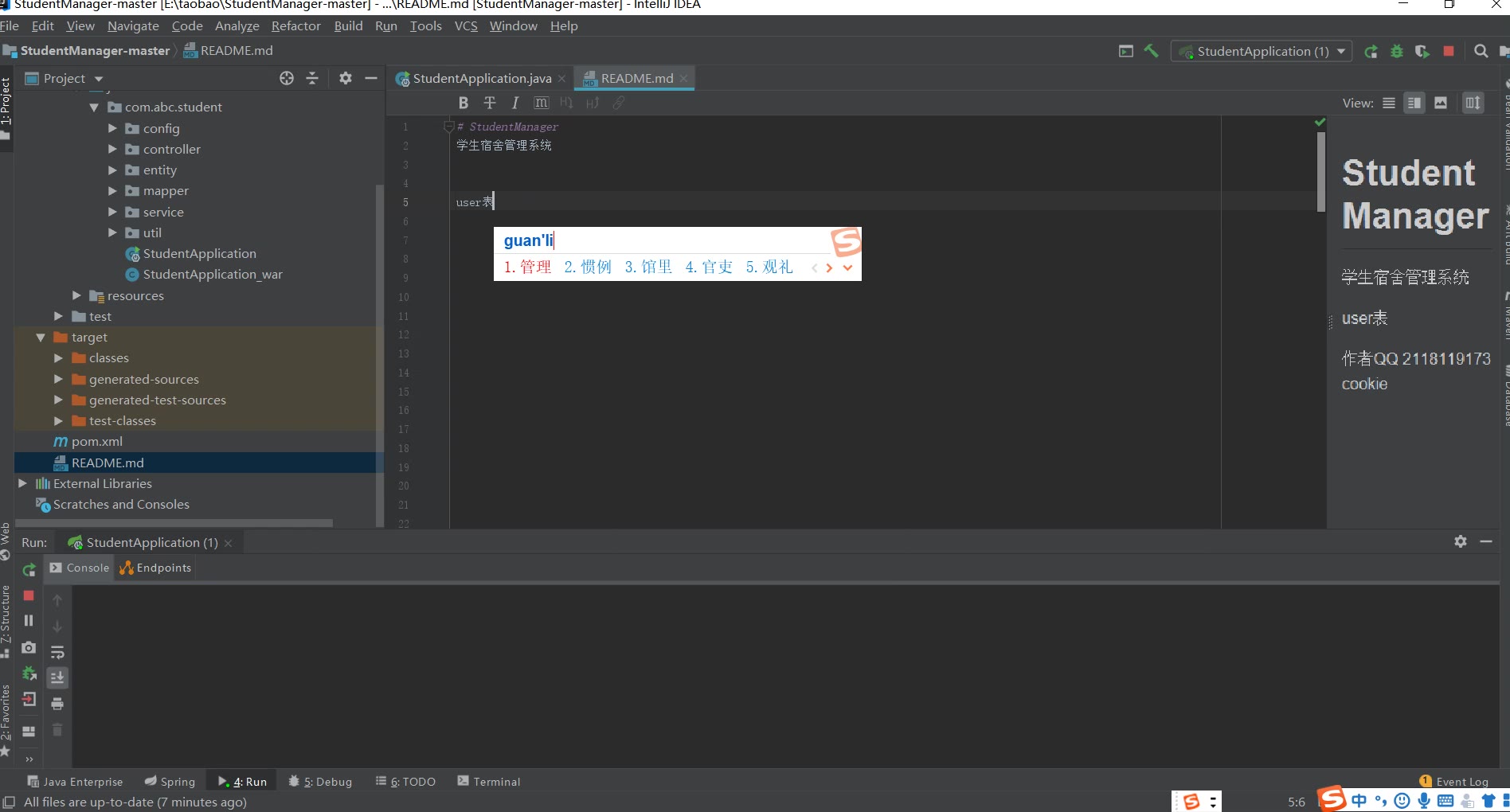The height and width of the screenshot is (812, 1510).
Task: Run with coverage icon in toolbar
Action: click(1422, 52)
